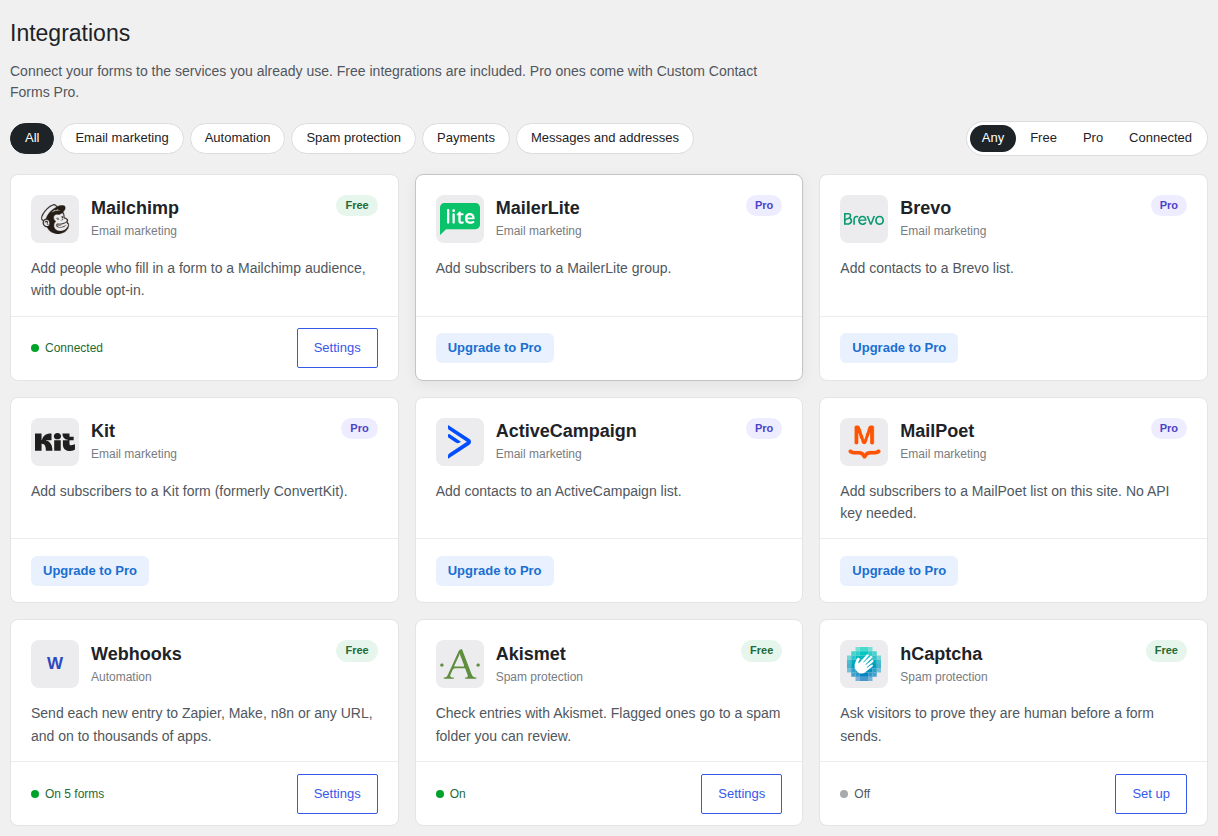Upgrade to Pro on Brevo card
This screenshot has height=836, width=1218.
click(899, 348)
